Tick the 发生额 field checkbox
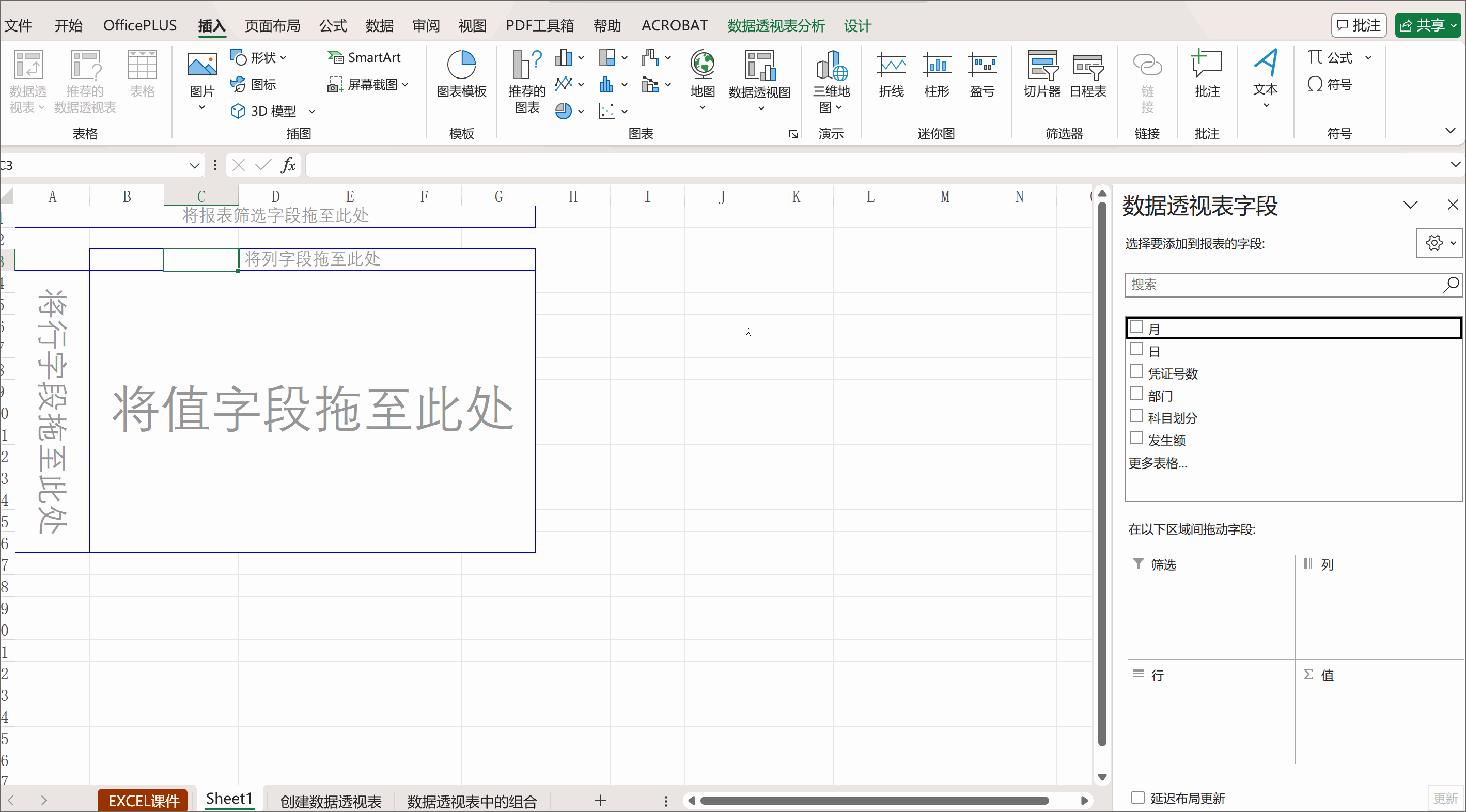 [x=1136, y=438]
